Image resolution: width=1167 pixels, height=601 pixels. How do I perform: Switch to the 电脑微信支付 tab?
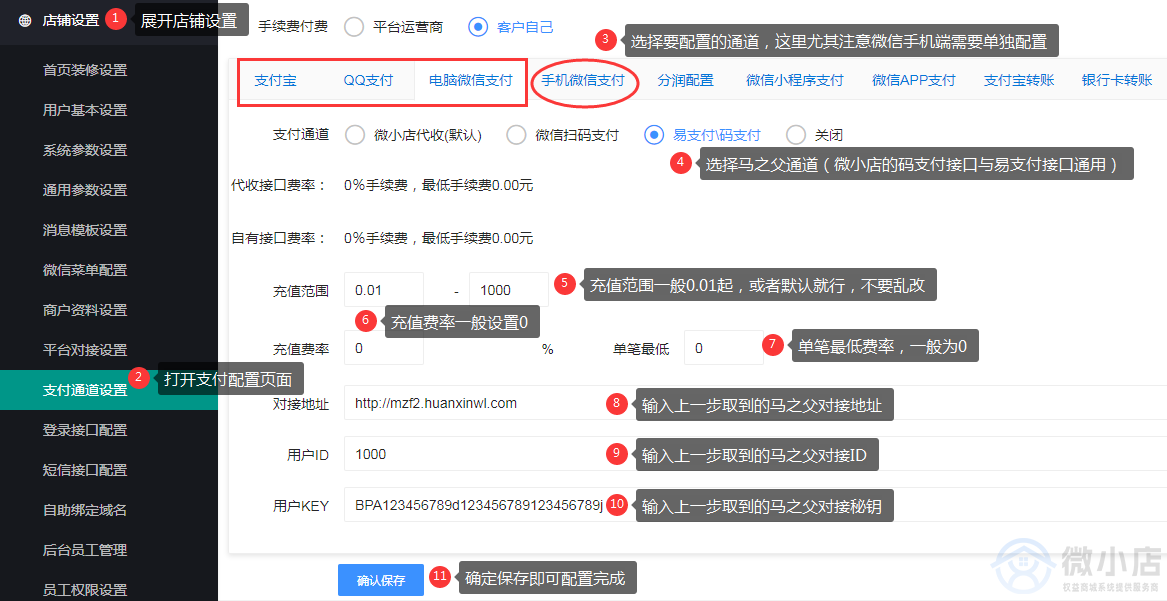point(470,80)
